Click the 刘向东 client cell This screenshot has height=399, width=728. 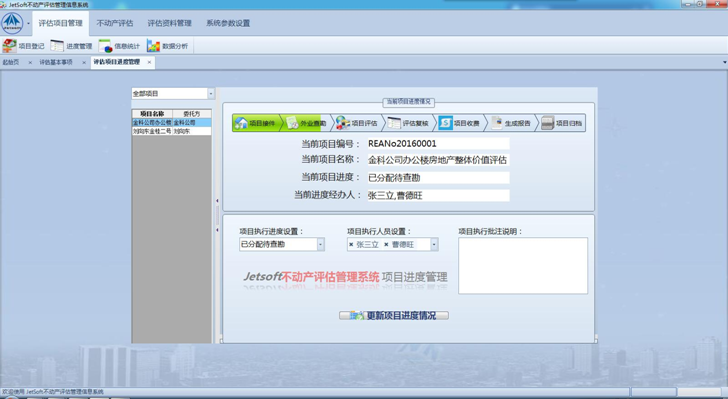coord(192,131)
